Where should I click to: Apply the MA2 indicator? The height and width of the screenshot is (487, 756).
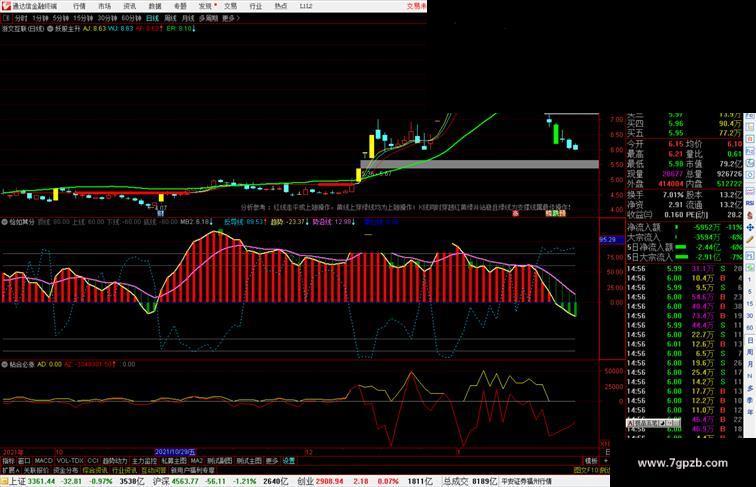[196, 461]
